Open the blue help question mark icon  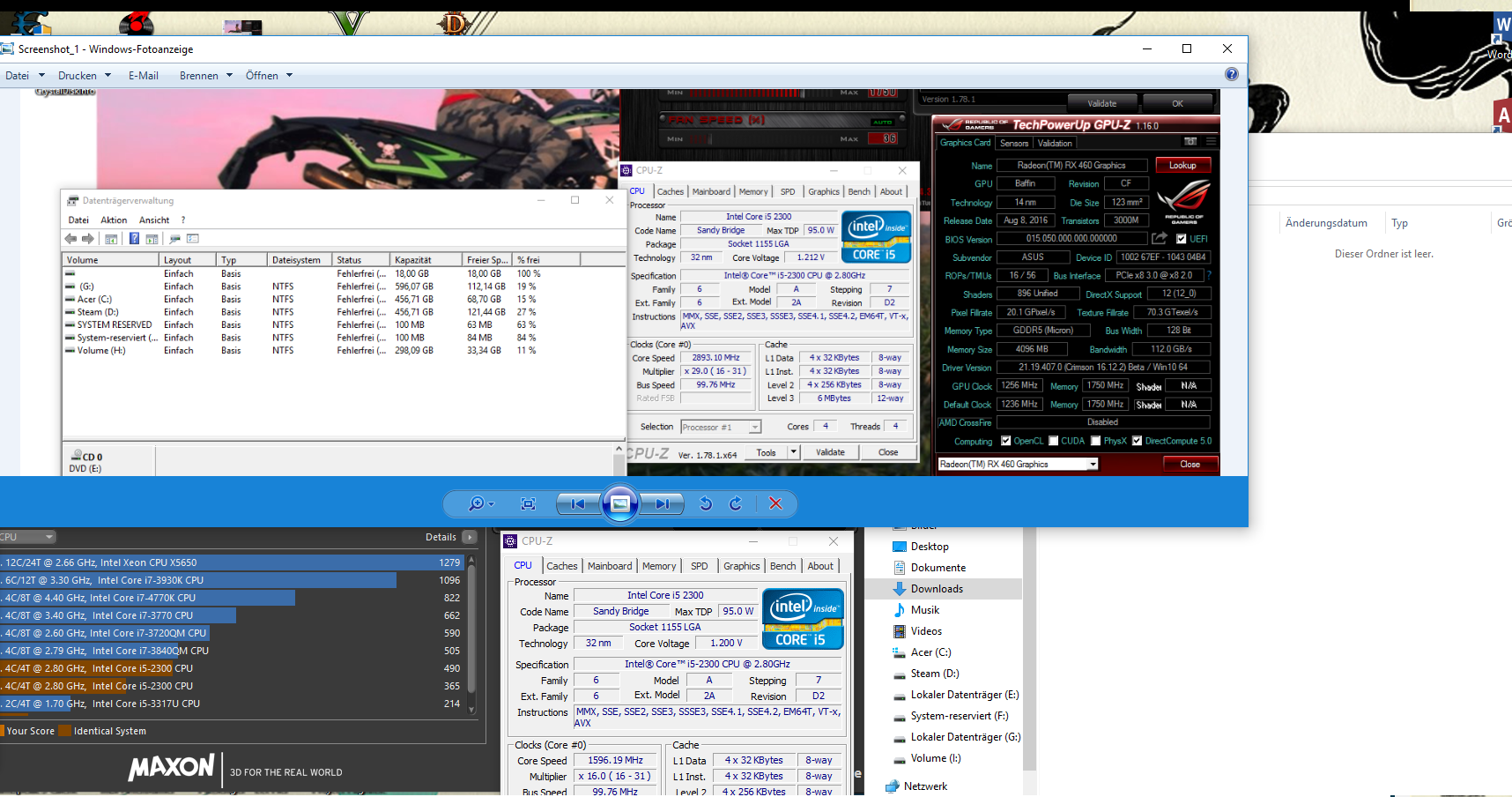1232,75
